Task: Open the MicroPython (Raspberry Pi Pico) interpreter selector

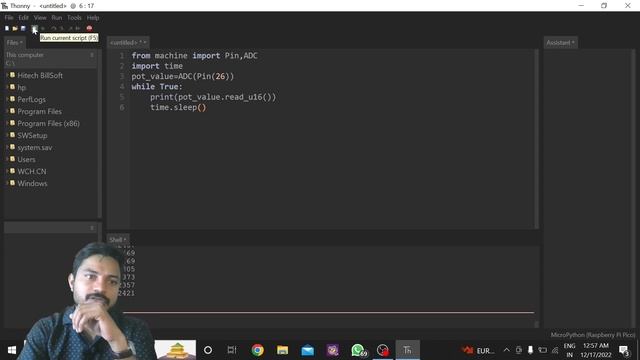Action: point(593,335)
